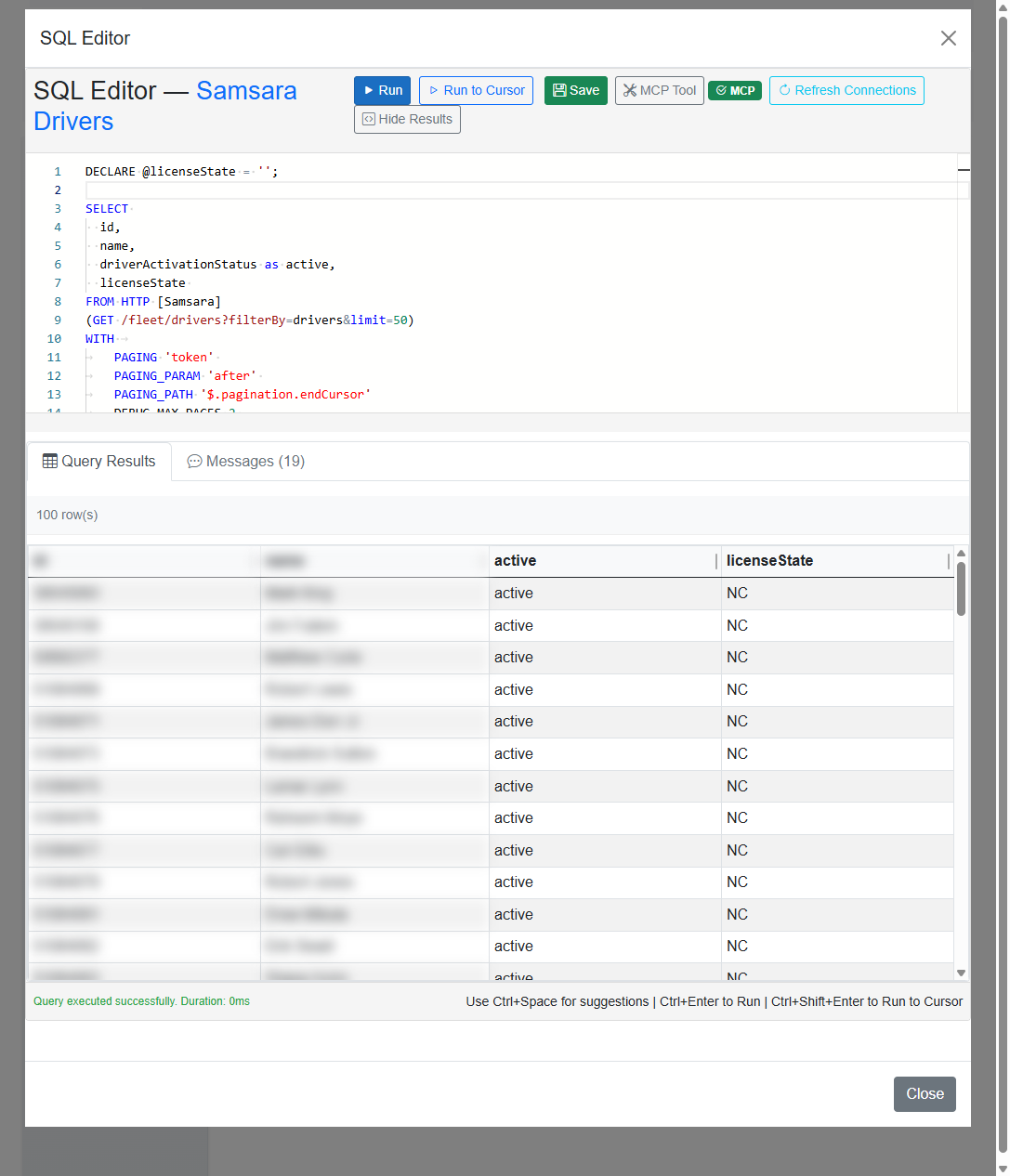Select first row's active cell
1010x1176 pixels.
pyautogui.click(x=605, y=594)
